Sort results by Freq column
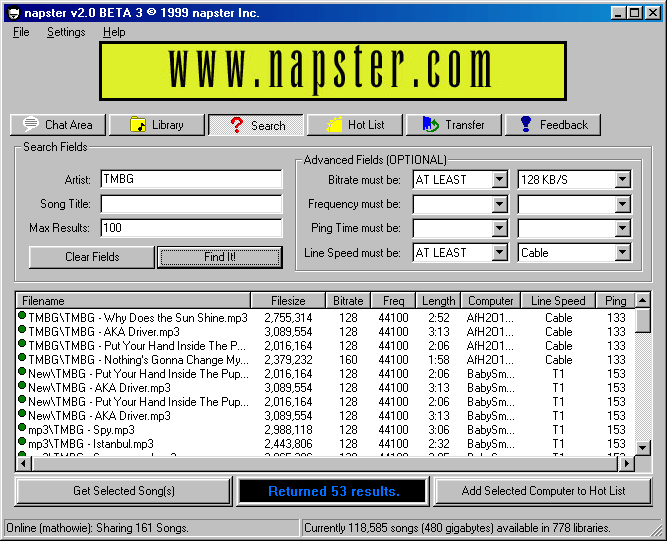The height and width of the screenshot is (541, 667). click(x=393, y=301)
